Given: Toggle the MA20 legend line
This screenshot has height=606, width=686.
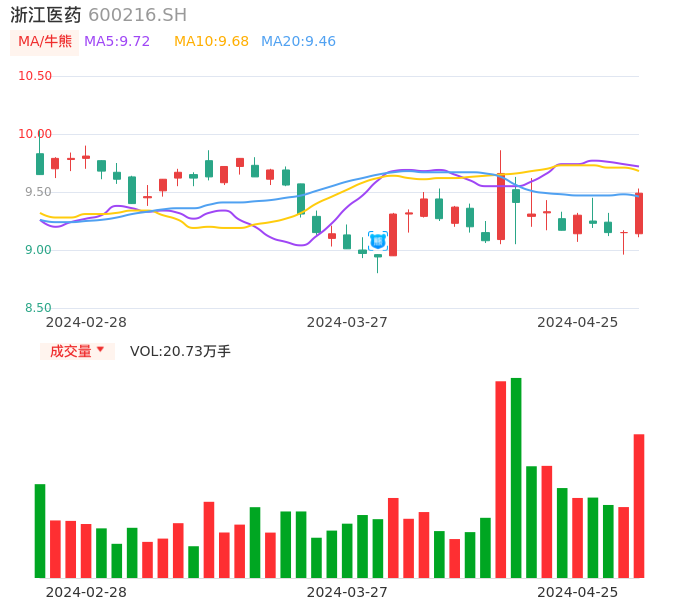Looking at the screenshot, I should 298,42.
